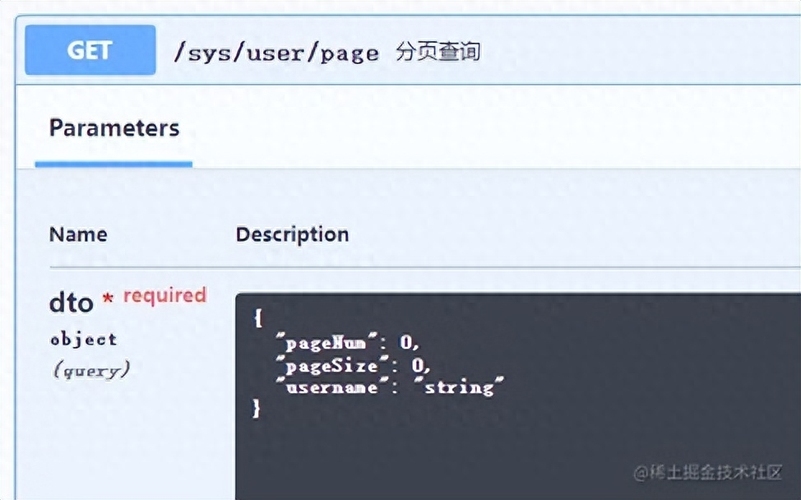Click the red asterisk next to dto
This screenshot has height=500, width=801.
[107, 297]
